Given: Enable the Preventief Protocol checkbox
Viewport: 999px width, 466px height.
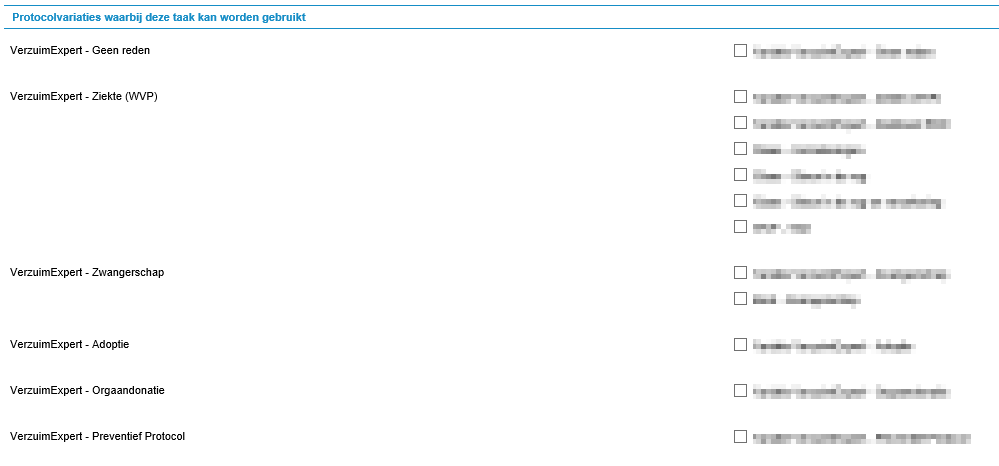Looking at the screenshot, I should pyautogui.click(x=740, y=437).
